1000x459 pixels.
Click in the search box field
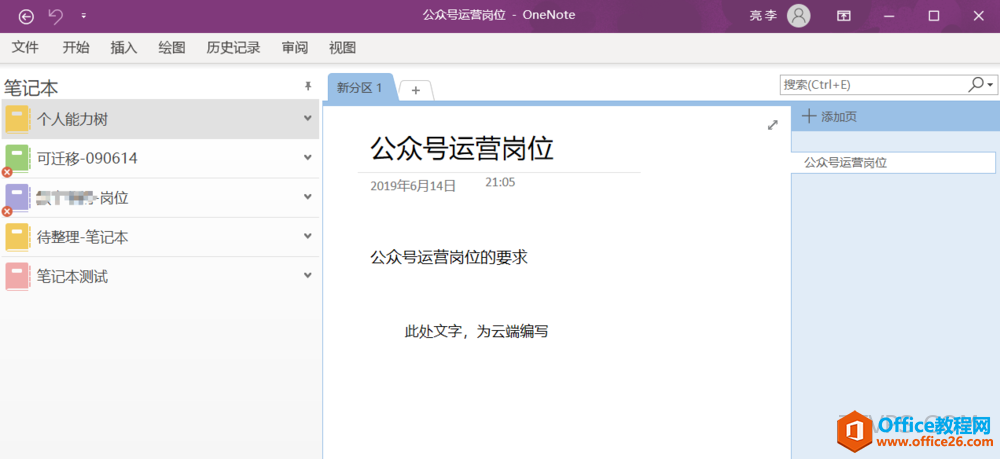click(x=870, y=85)
